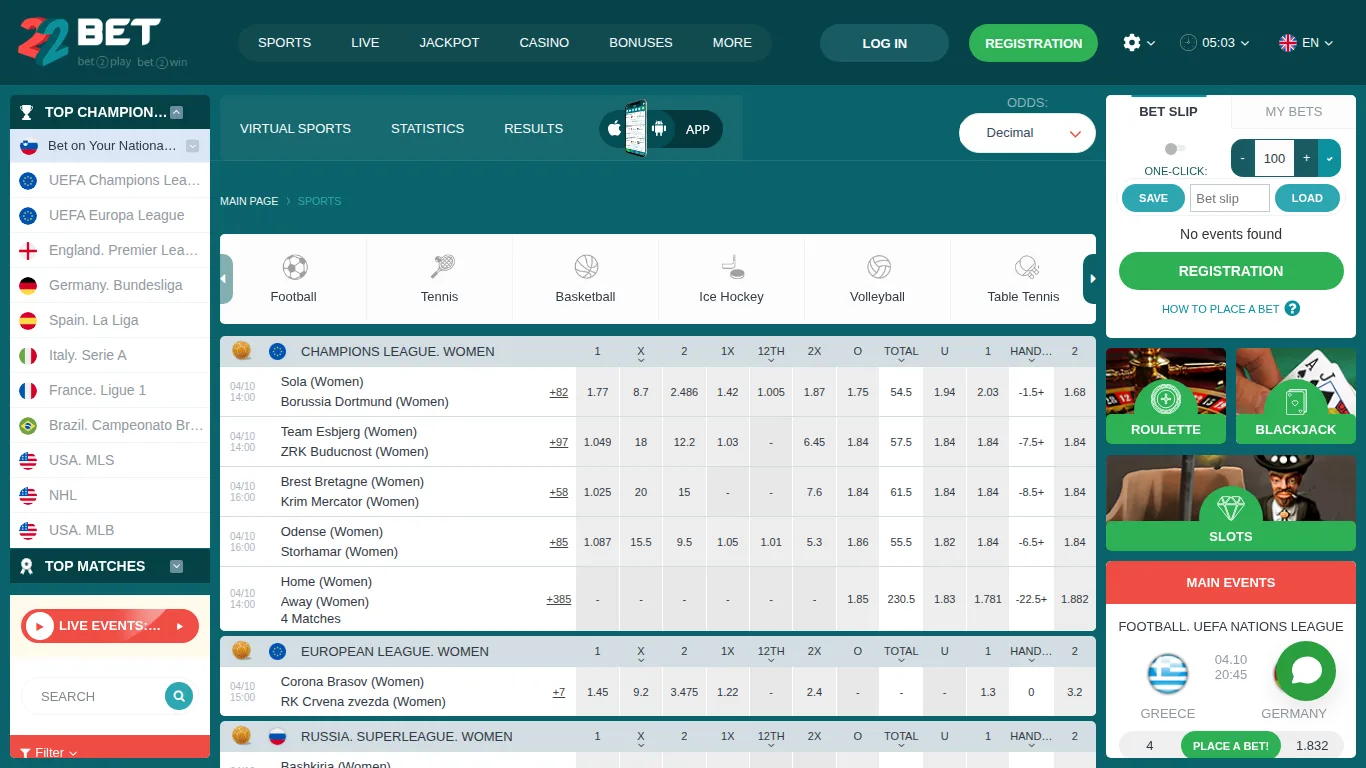The width and height of the screenshot is (1366, 768).
Task: Open the 05:03 time zone dropdown
Action: [x=1214, y=43]
